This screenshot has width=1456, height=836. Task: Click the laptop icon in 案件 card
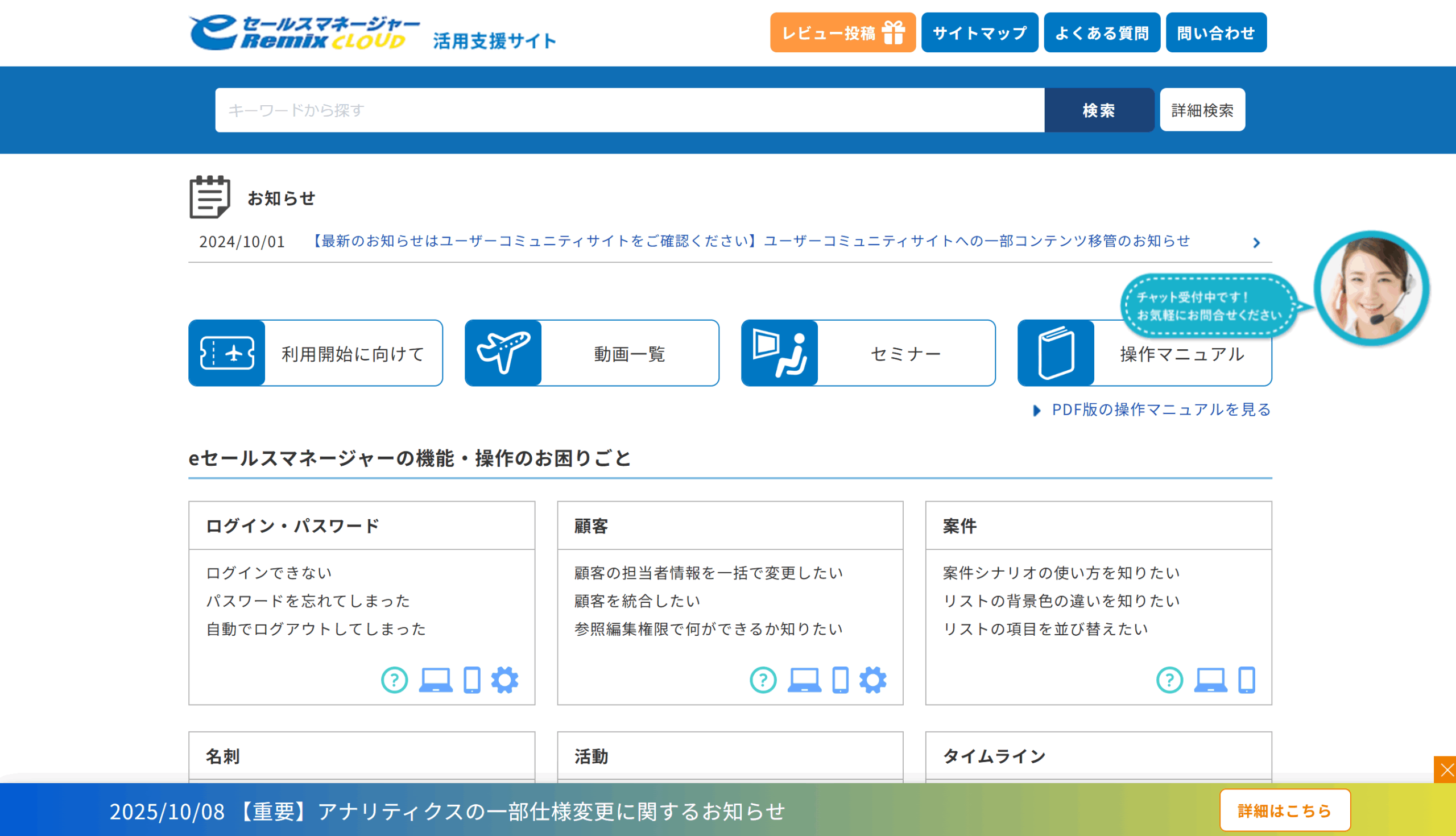tap(1210, 680)
